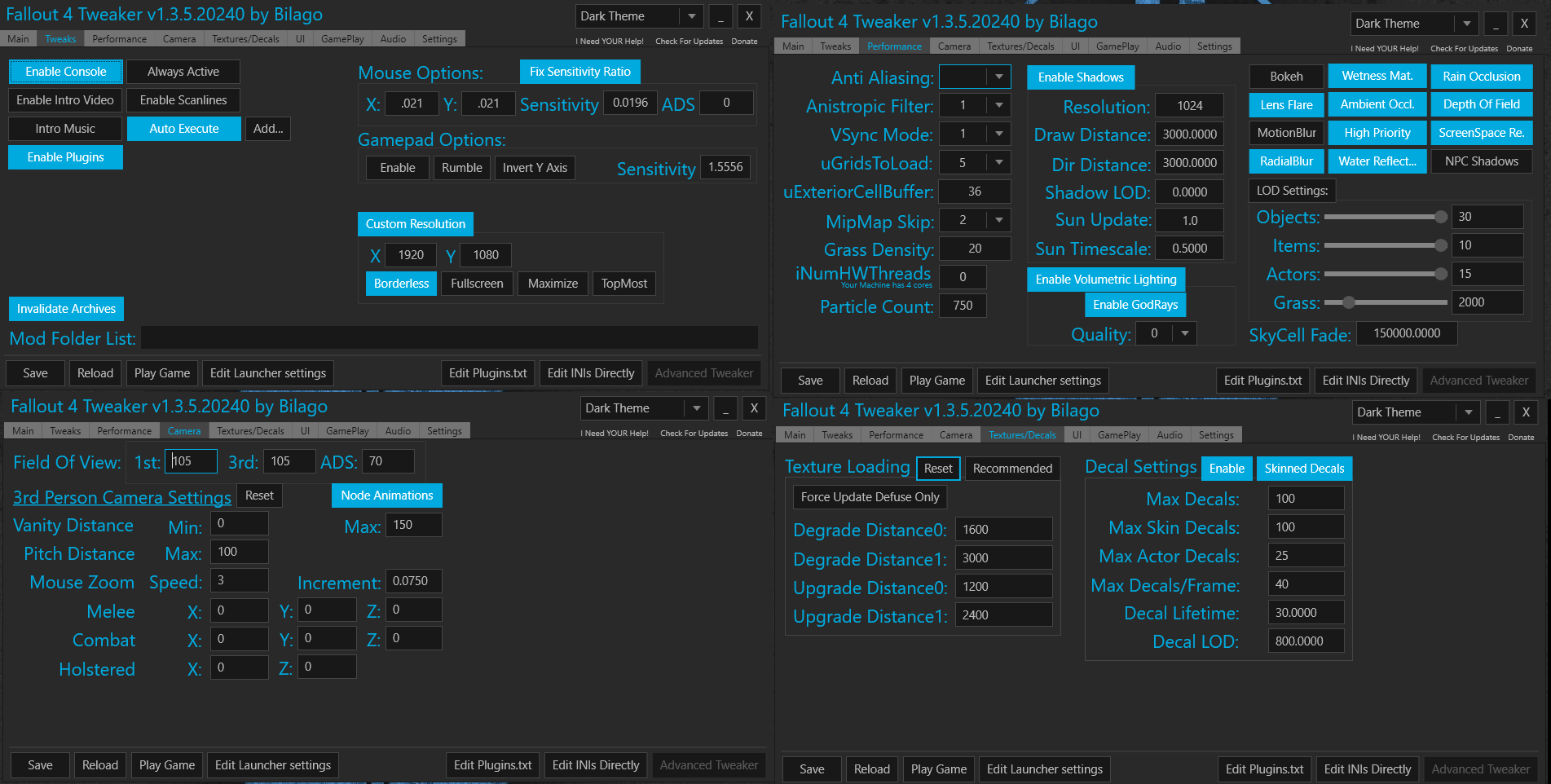Click the Invalidate Archives button
1551x784 pixels.
pyautogui.click(x=66, y=309)
